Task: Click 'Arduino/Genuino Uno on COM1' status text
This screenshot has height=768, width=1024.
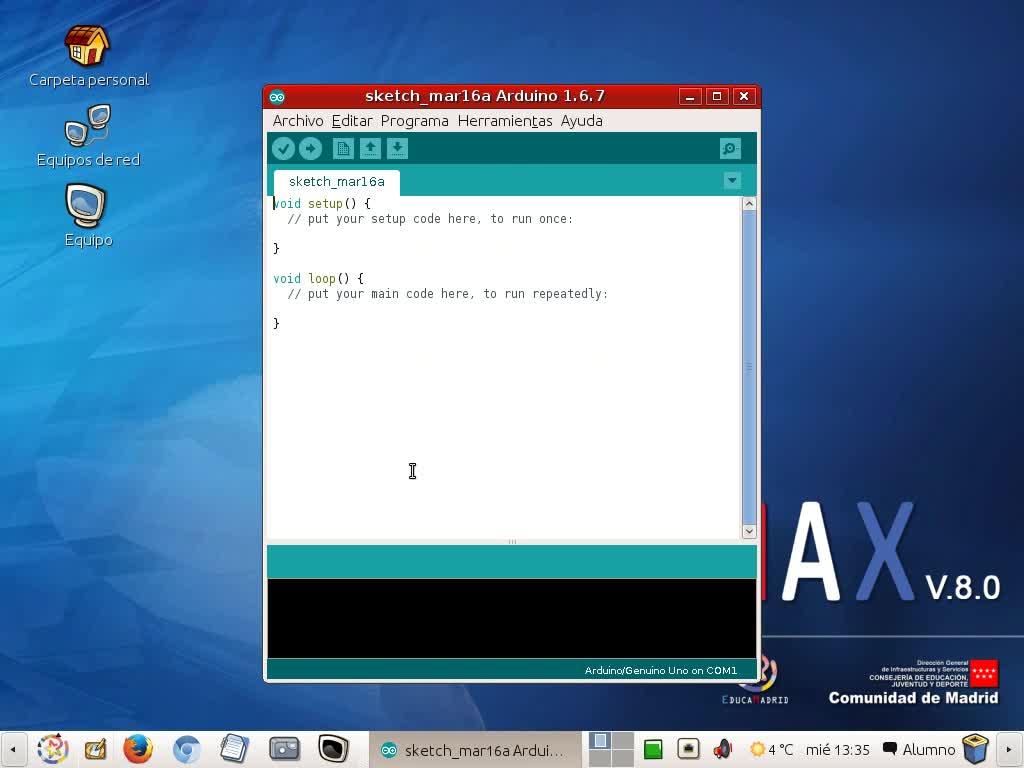Action: 660,670
